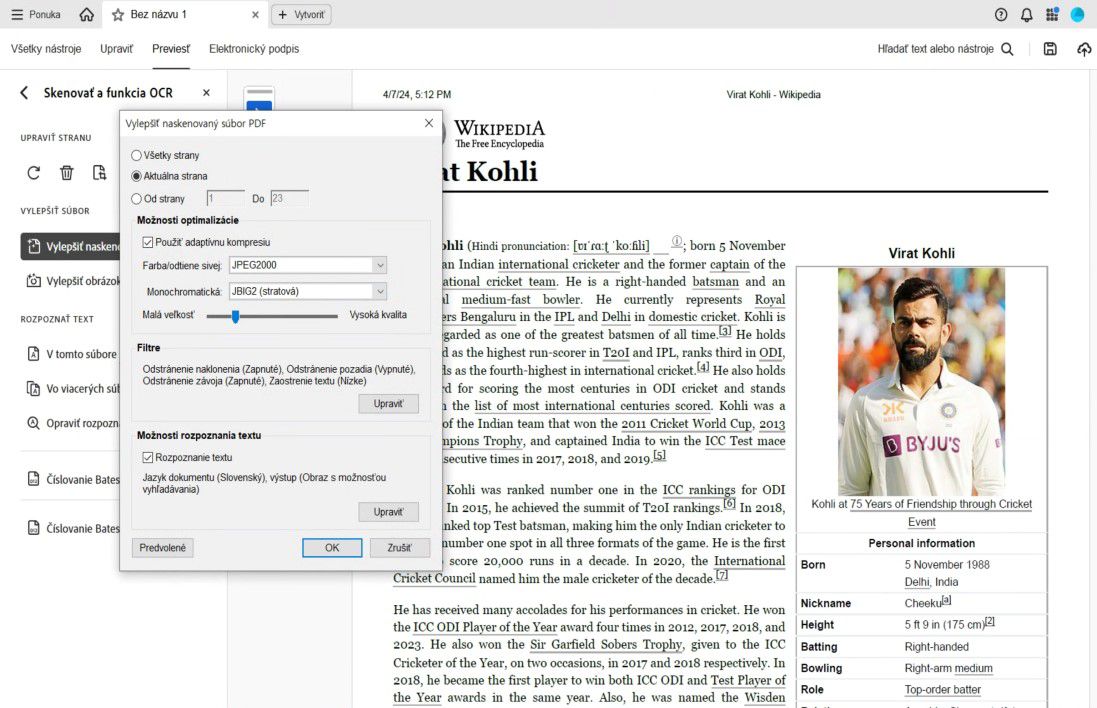
Task: Switch to the Previesť tab
Action: coord(172,47)
